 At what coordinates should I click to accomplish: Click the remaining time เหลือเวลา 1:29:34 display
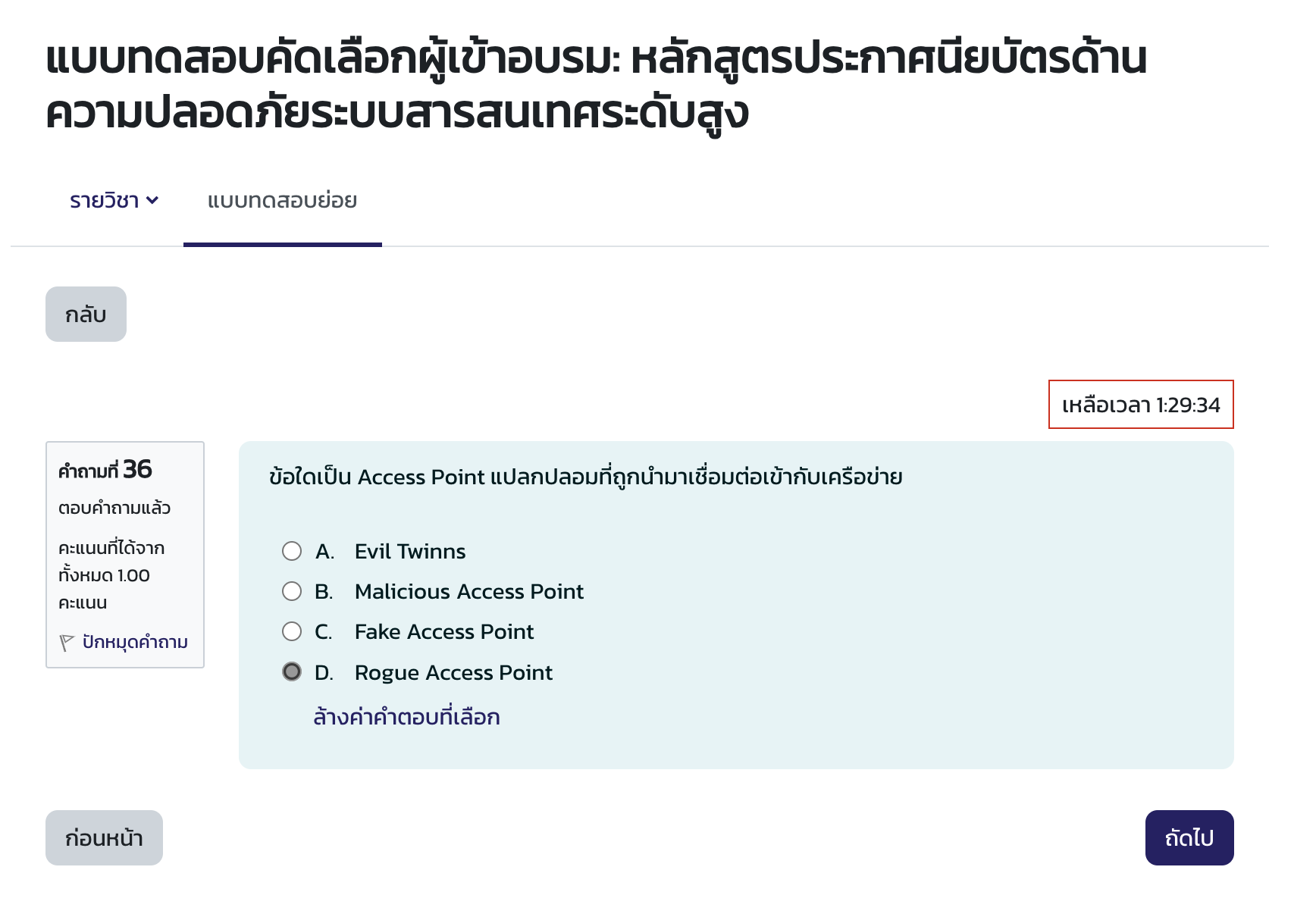coord(1140,405)
